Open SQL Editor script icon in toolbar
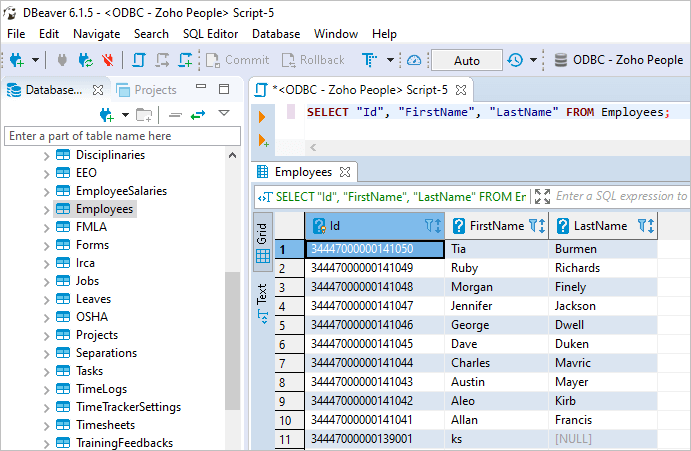This screenshot has width=691, height=451. click(x=139, y=60)
